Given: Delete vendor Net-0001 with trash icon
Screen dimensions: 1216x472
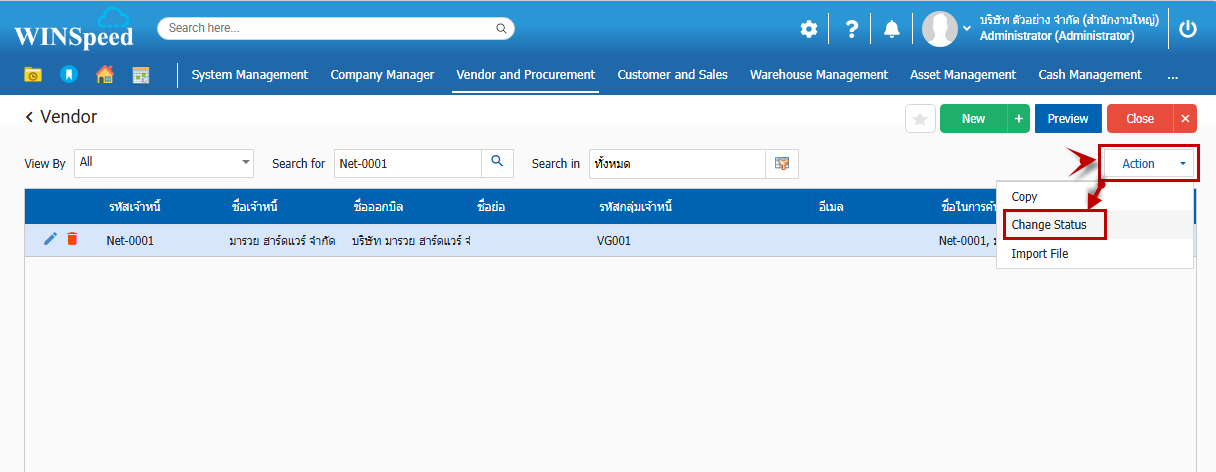Looking at the screenshot, I should point(72,239).
